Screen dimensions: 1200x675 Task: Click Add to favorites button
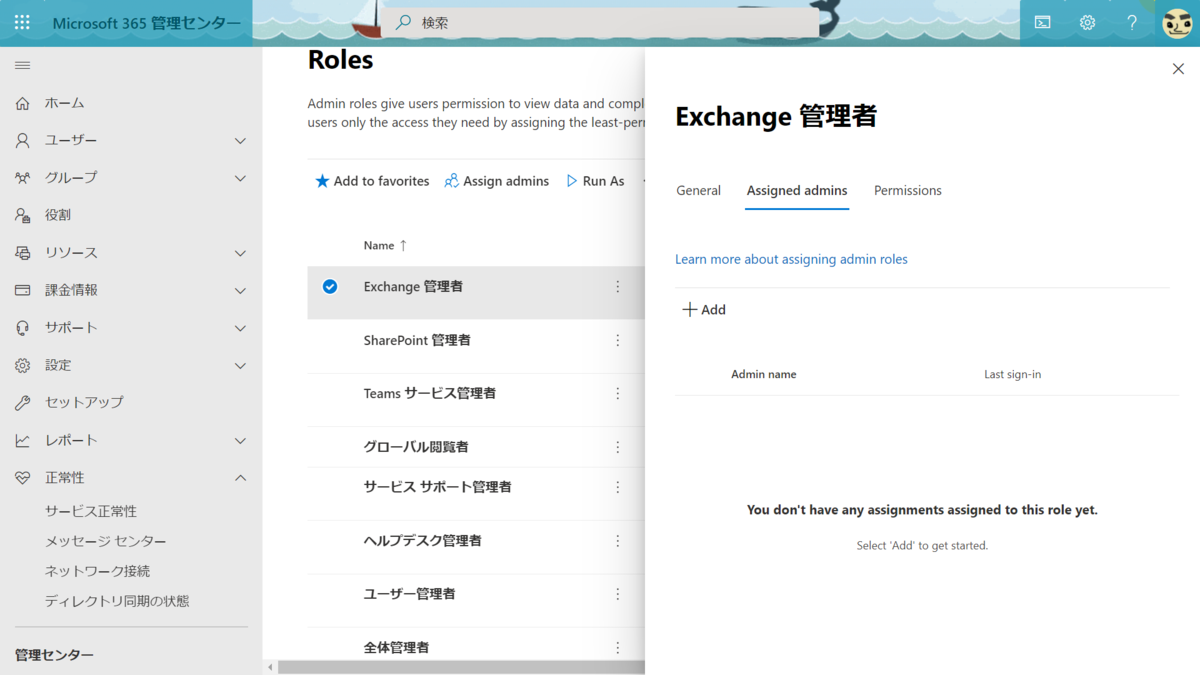pos(372,181)
